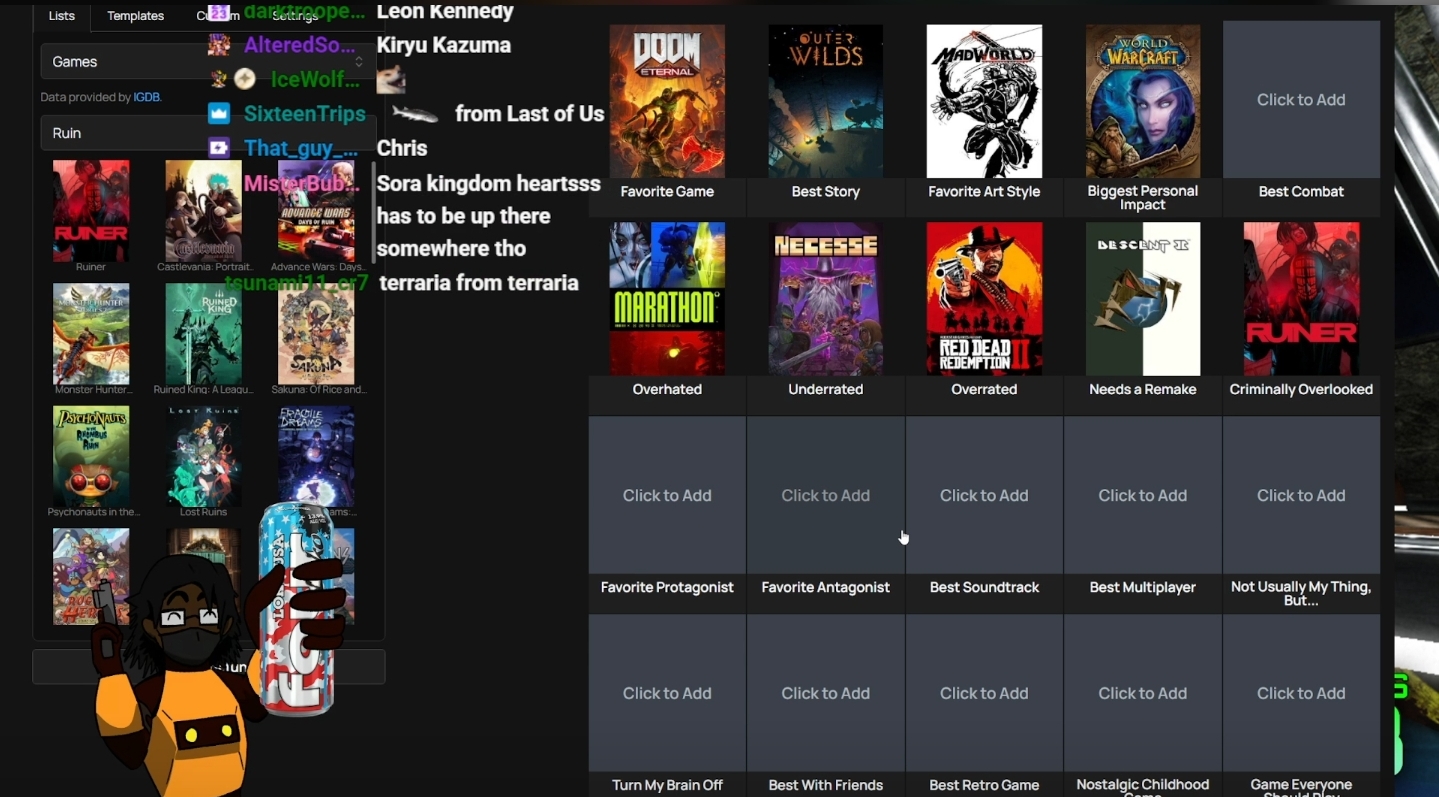This screenshot has width=1439, height=797.
Task: Click the search results panel scrollbar
Action: tap(374, 215)
